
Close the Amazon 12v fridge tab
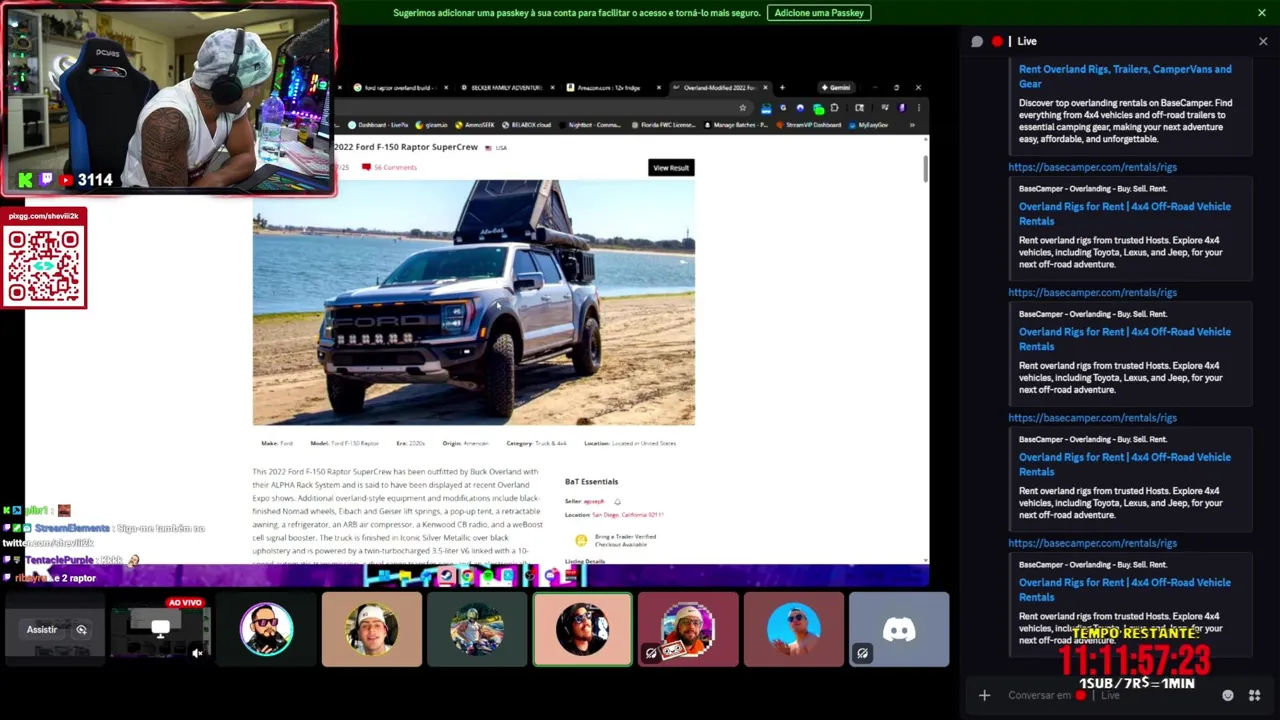click(659, 88)
